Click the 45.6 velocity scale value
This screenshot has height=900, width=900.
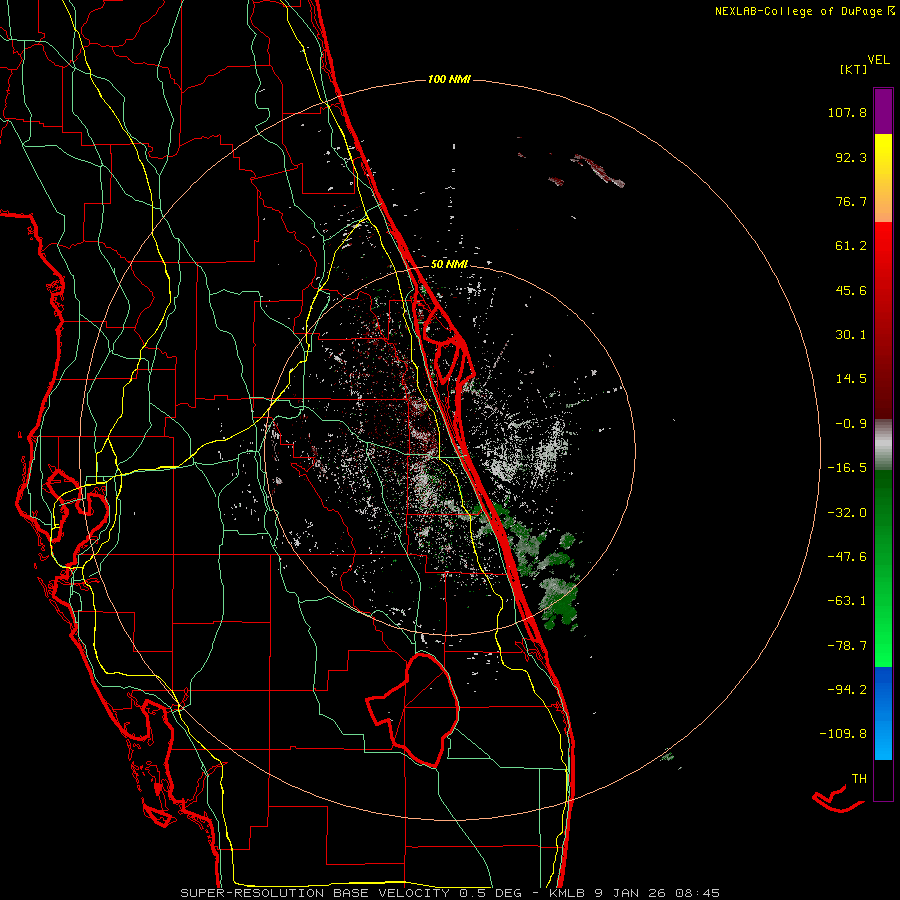[x=851, y=290]
